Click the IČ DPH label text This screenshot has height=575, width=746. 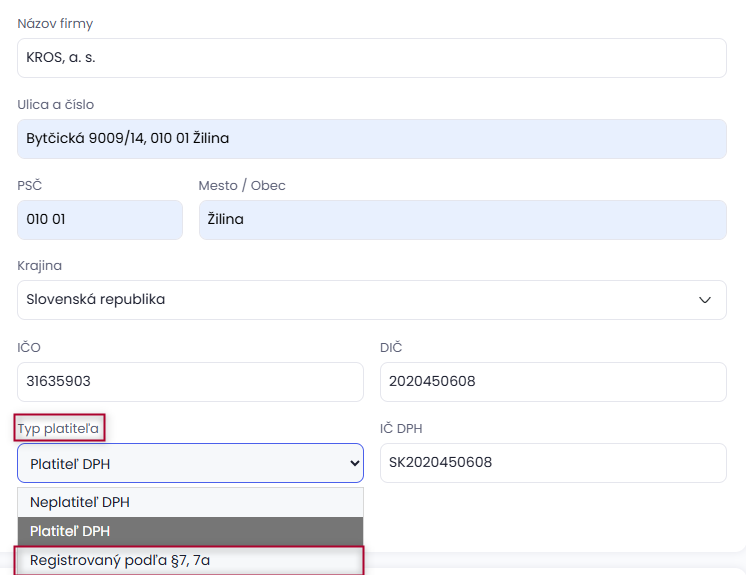pyautogui.click(x=402, y=429)
